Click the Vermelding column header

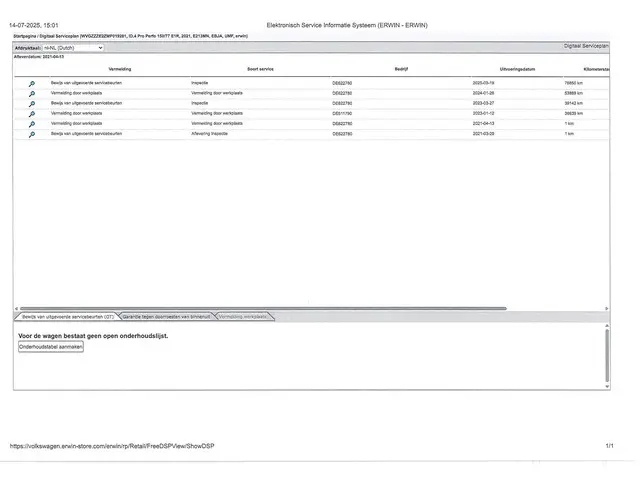point(120,69)
